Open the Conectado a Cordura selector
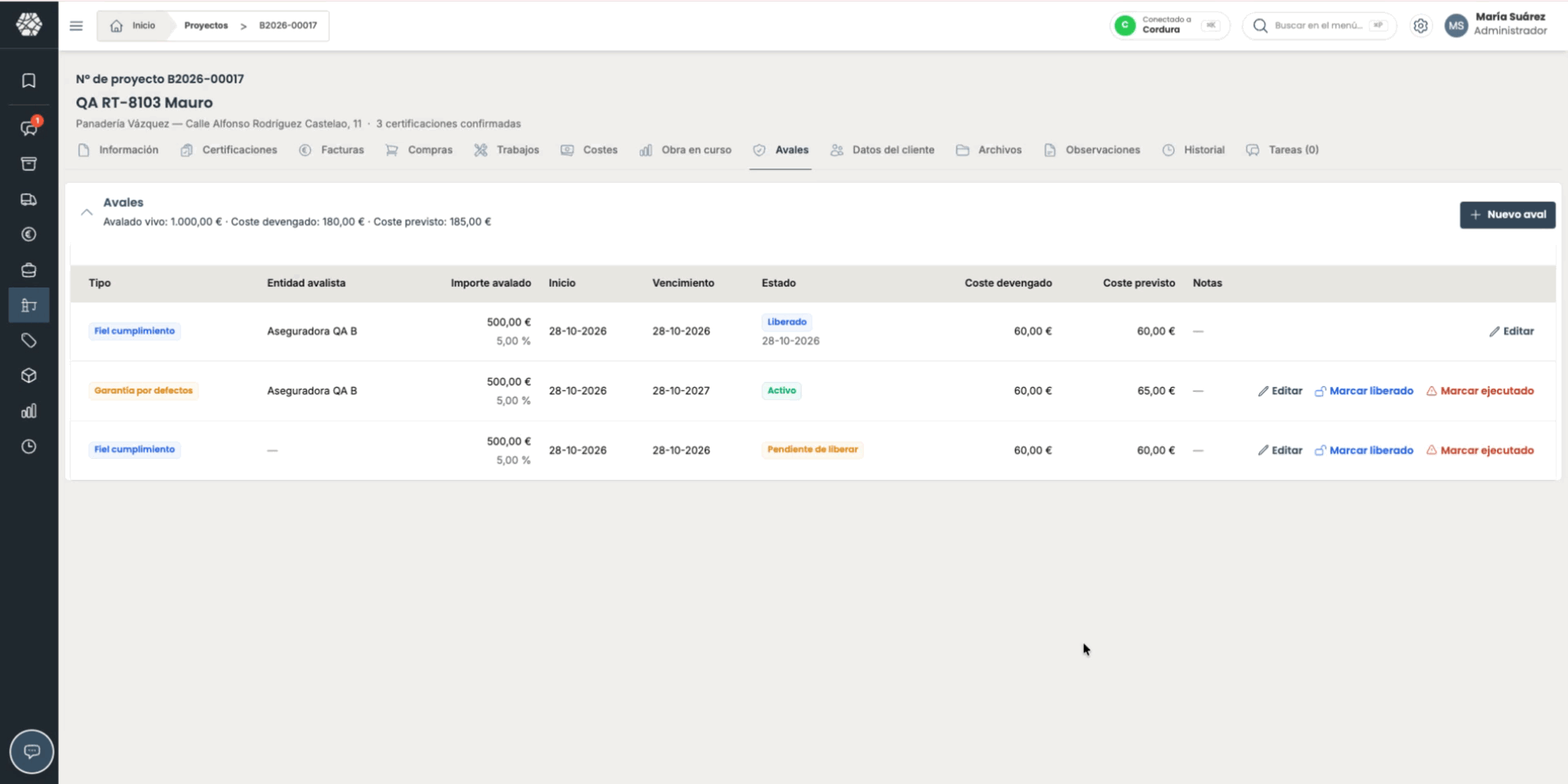1568x784 pixels. coord(1169,25)
